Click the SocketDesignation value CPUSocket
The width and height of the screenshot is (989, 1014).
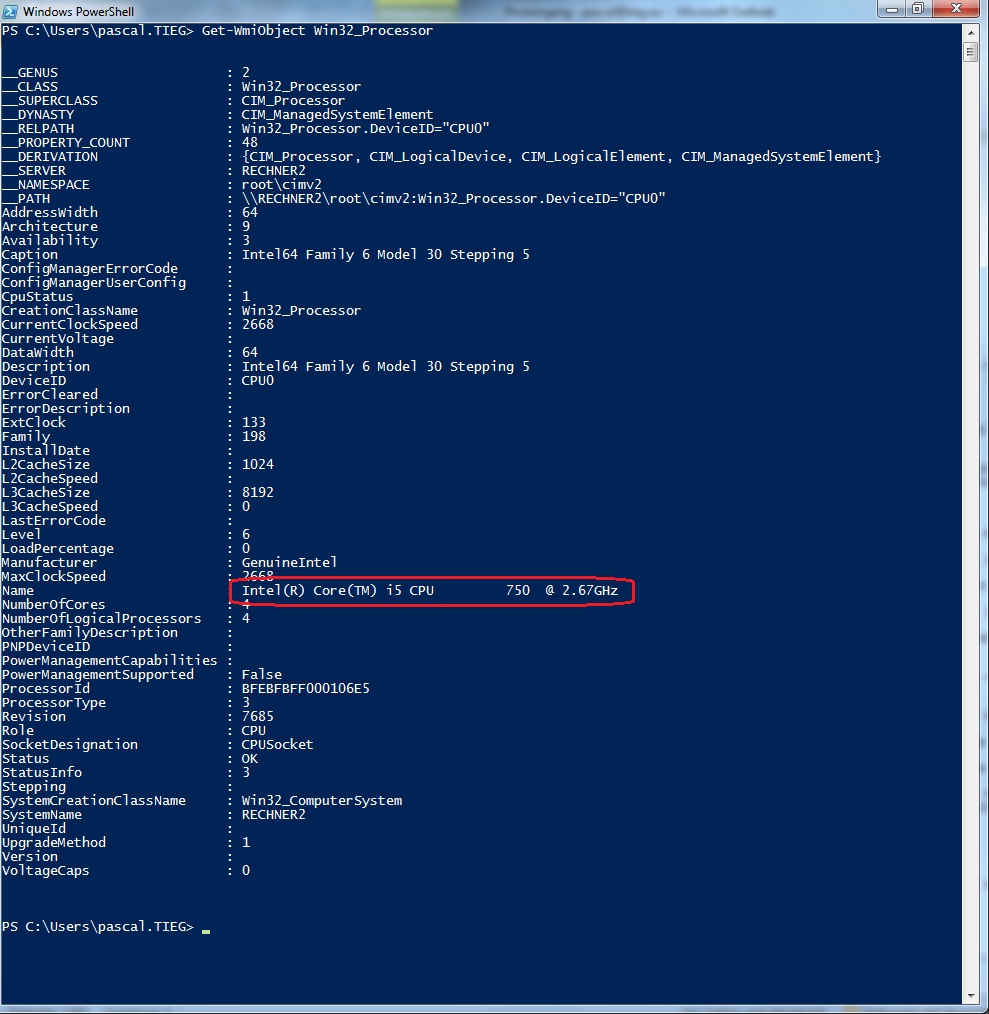[277, 745]
